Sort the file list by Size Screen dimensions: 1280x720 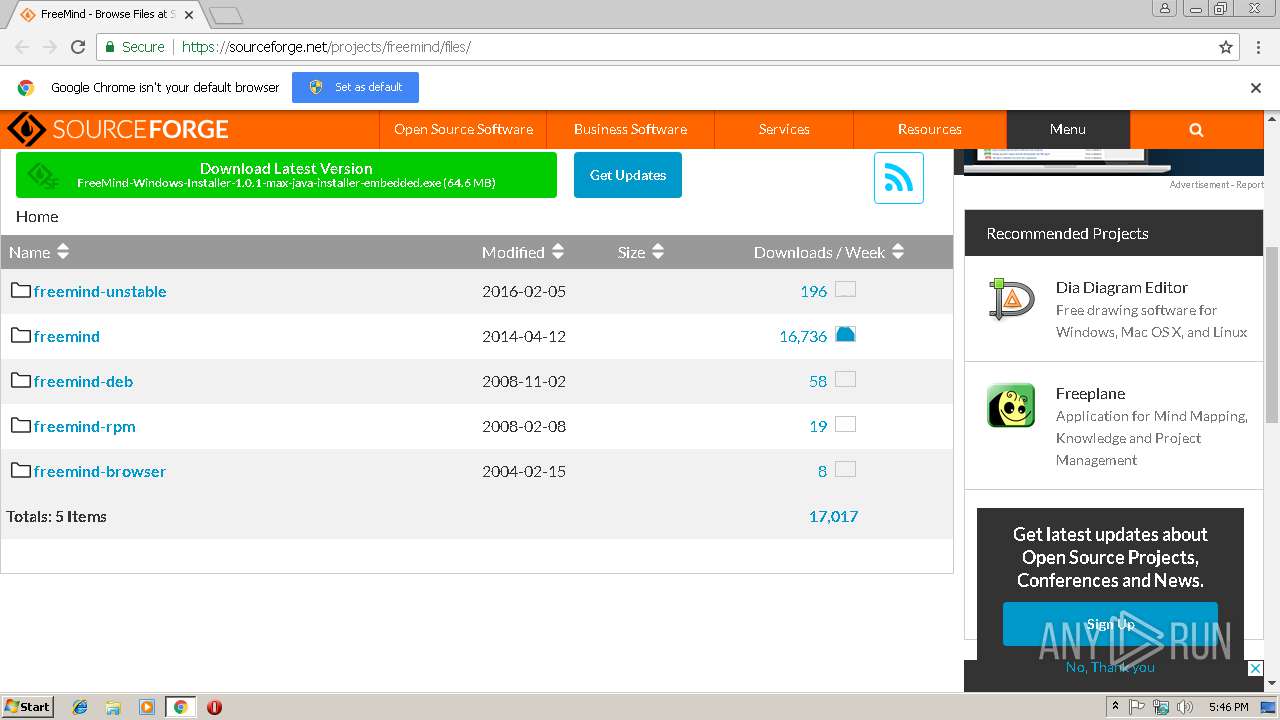coord(641,252)
